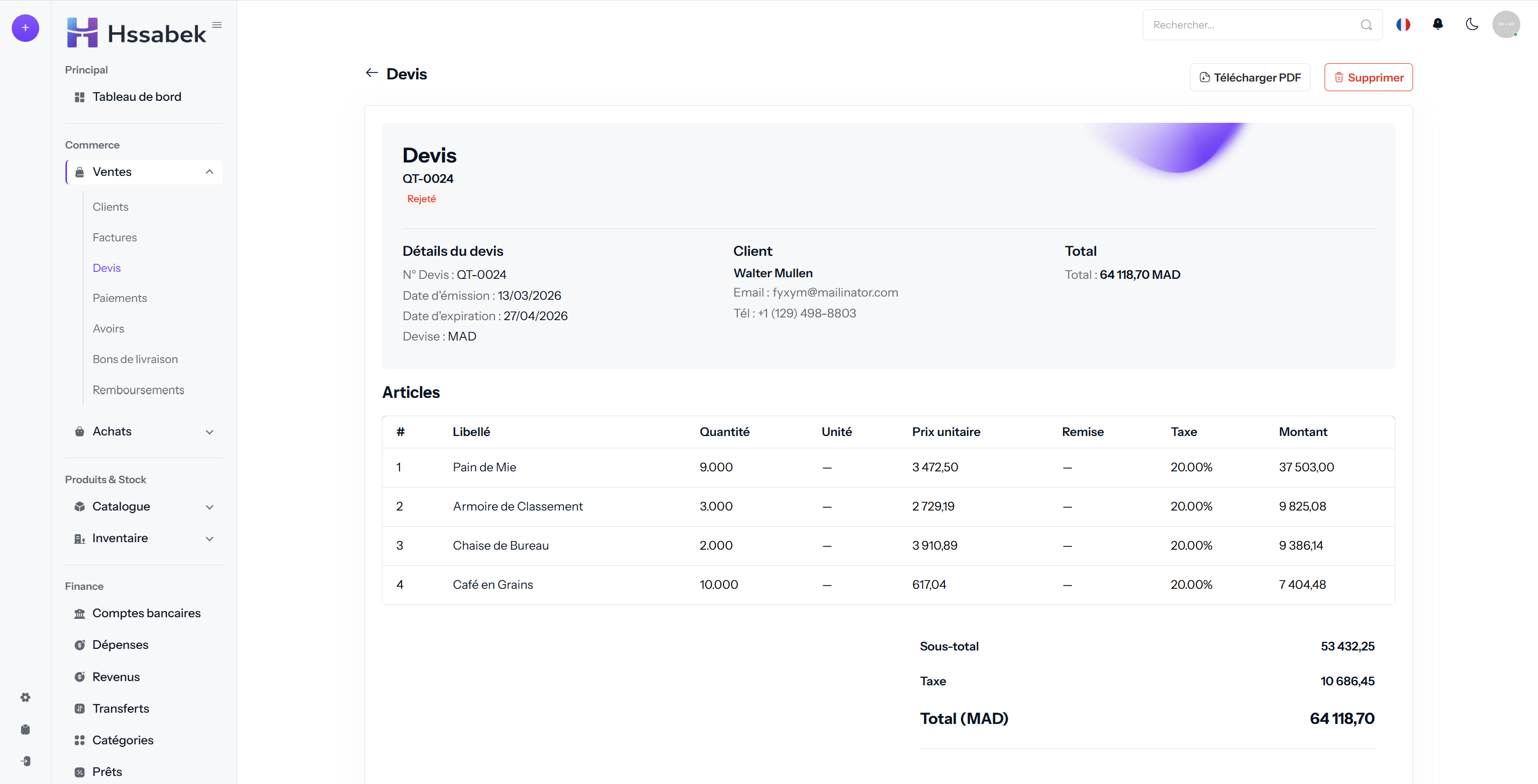The image size is (1538, 784).
Task: Select Devis in the sidebar
Action: (x=106, y=268)
